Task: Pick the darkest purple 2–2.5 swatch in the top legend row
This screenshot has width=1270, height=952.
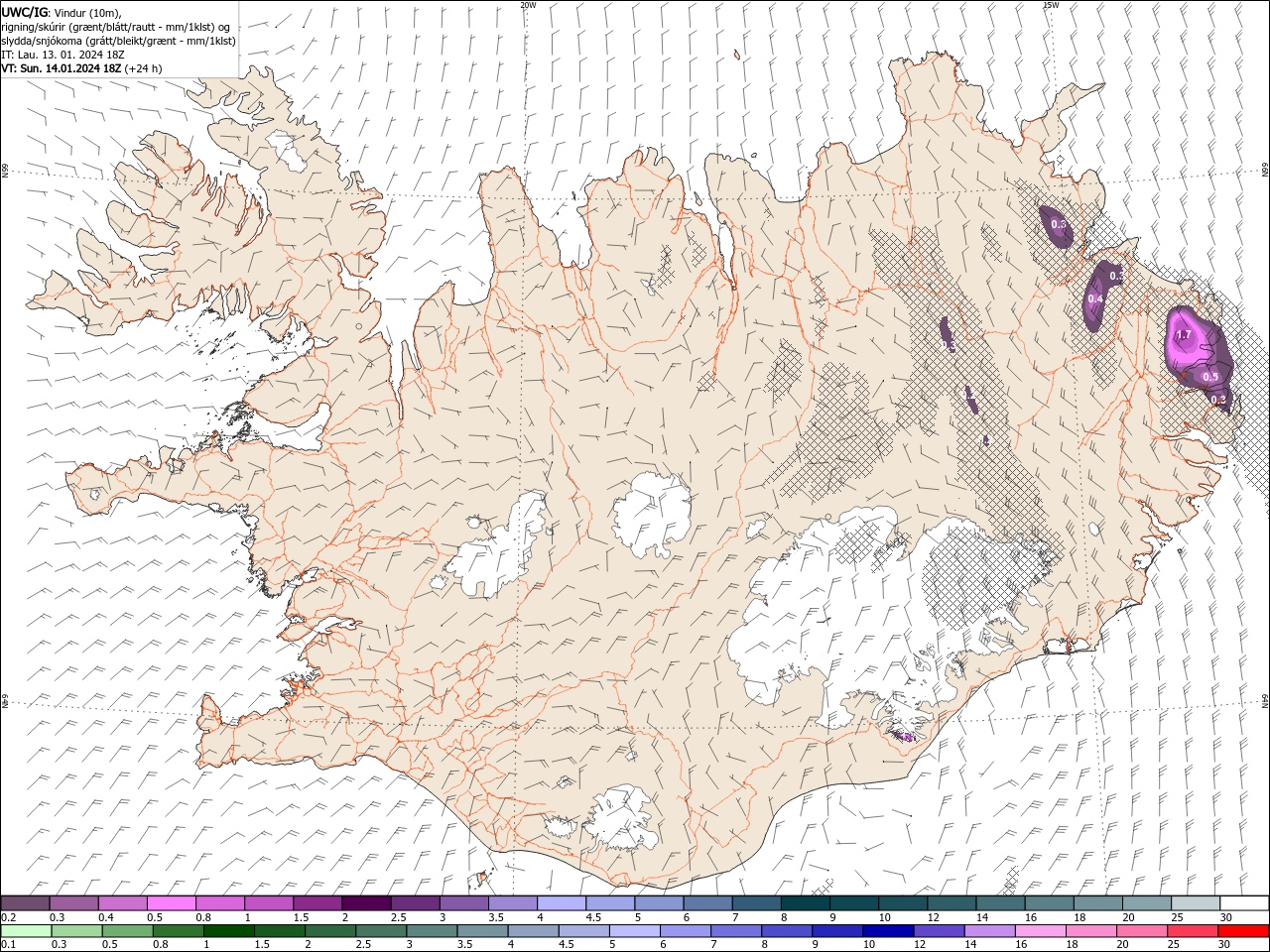Action: click(366, 903)
